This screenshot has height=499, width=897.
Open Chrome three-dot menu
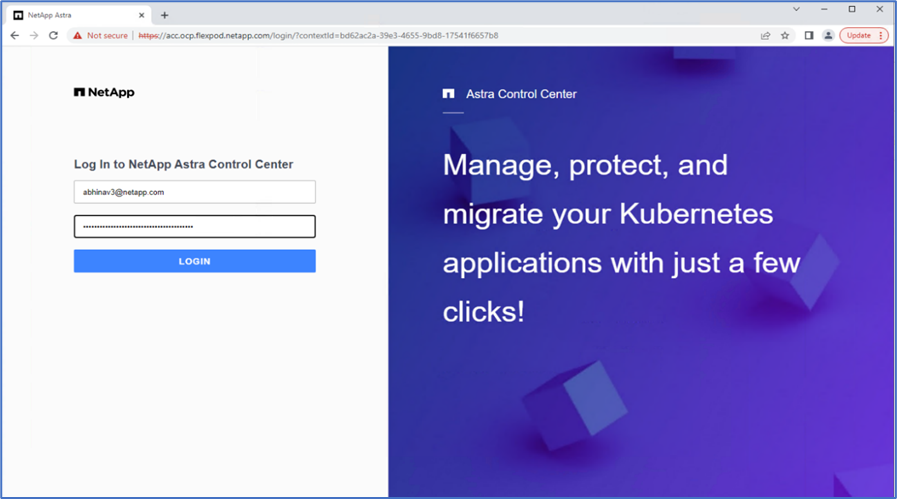881,35
